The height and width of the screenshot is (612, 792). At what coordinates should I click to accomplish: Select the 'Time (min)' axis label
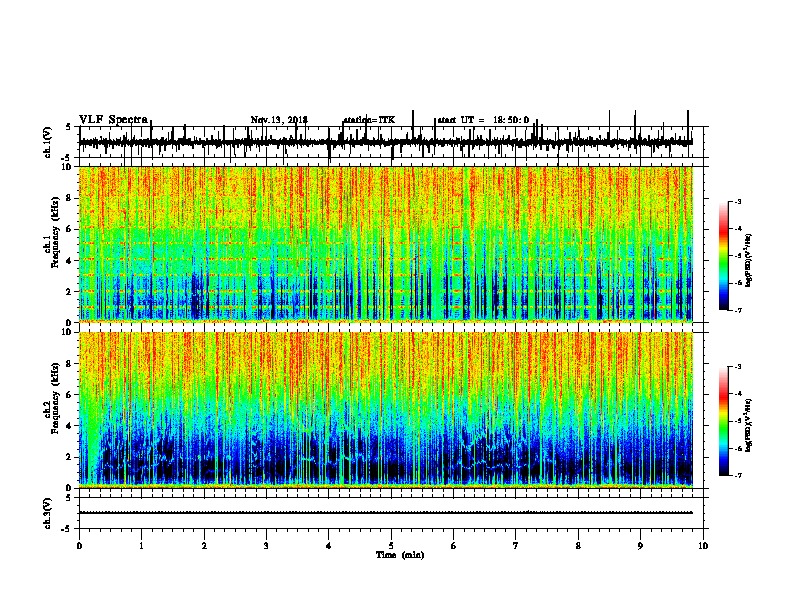point(400,555)
